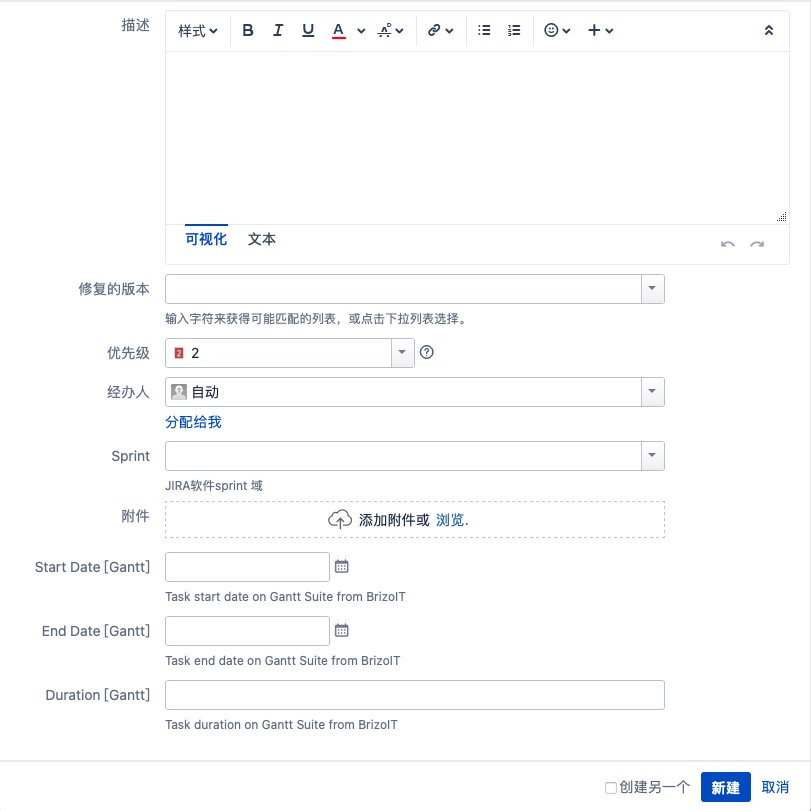Open the more text formatting dropdown

pyautogui.click(x=390, y=31)
